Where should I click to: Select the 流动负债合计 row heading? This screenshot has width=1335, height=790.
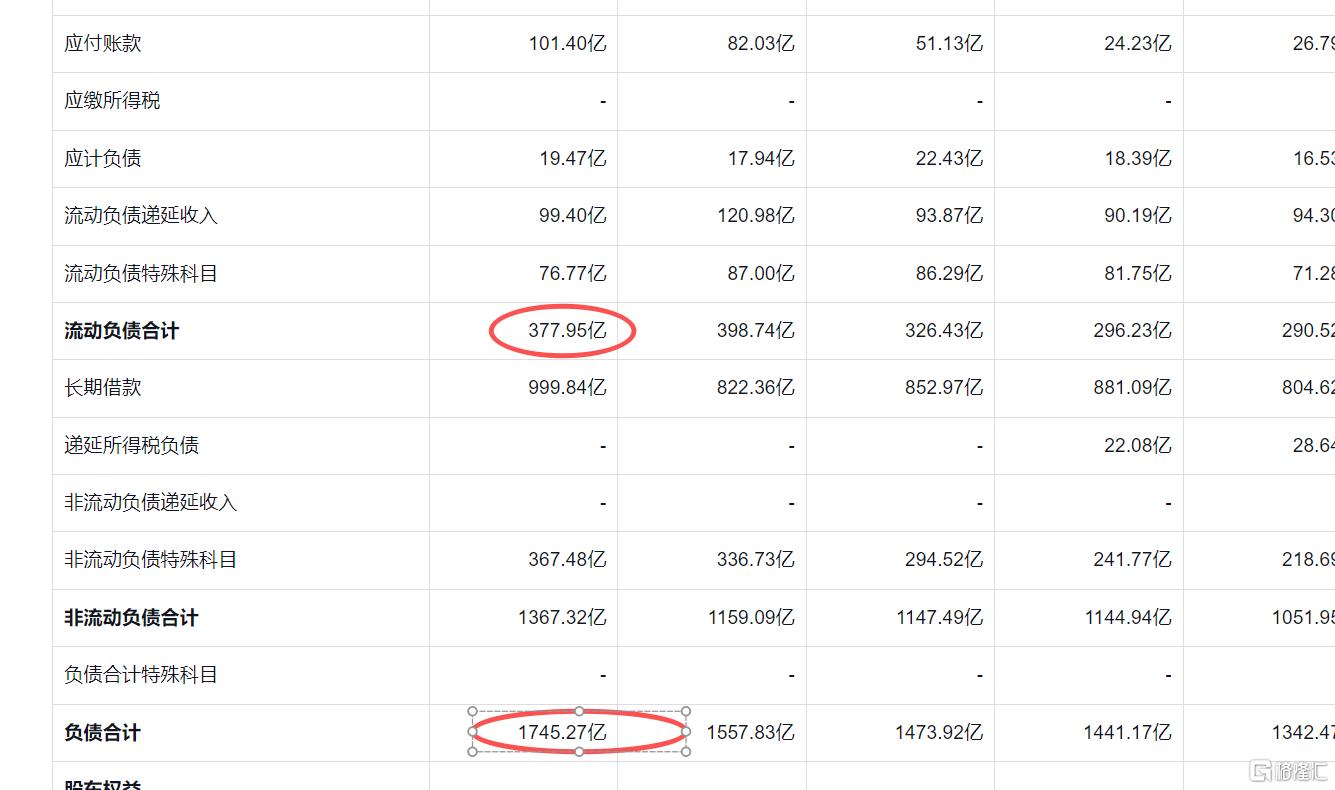coord(122,331)
